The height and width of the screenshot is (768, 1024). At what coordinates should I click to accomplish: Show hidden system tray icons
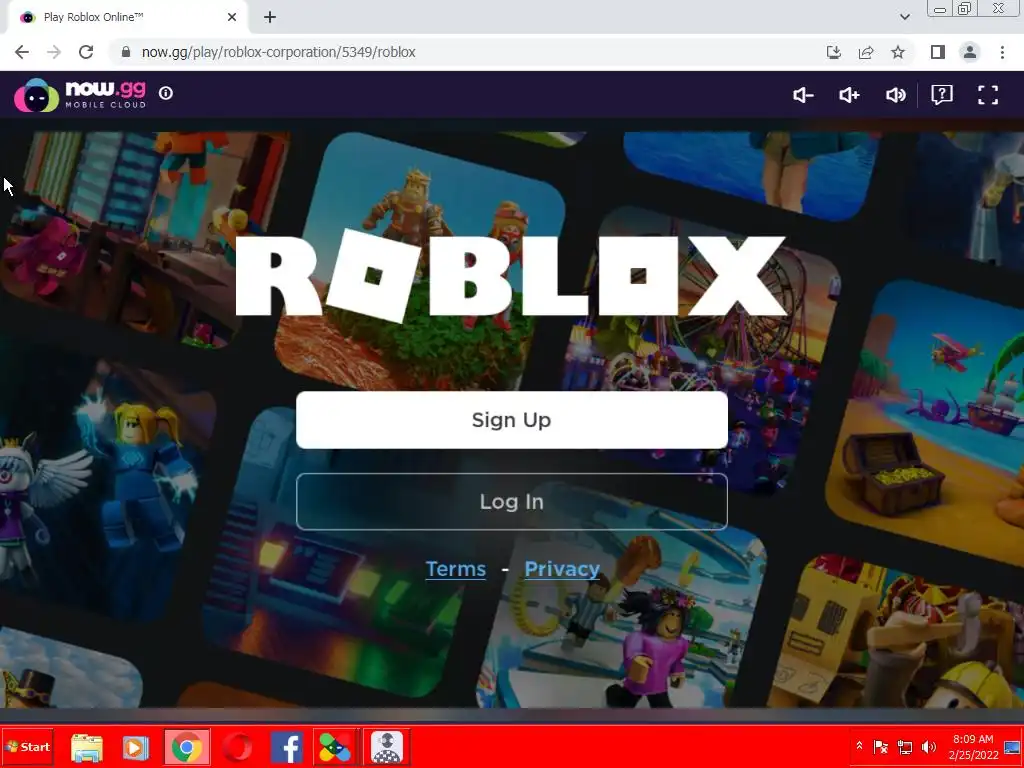[859, 746]
